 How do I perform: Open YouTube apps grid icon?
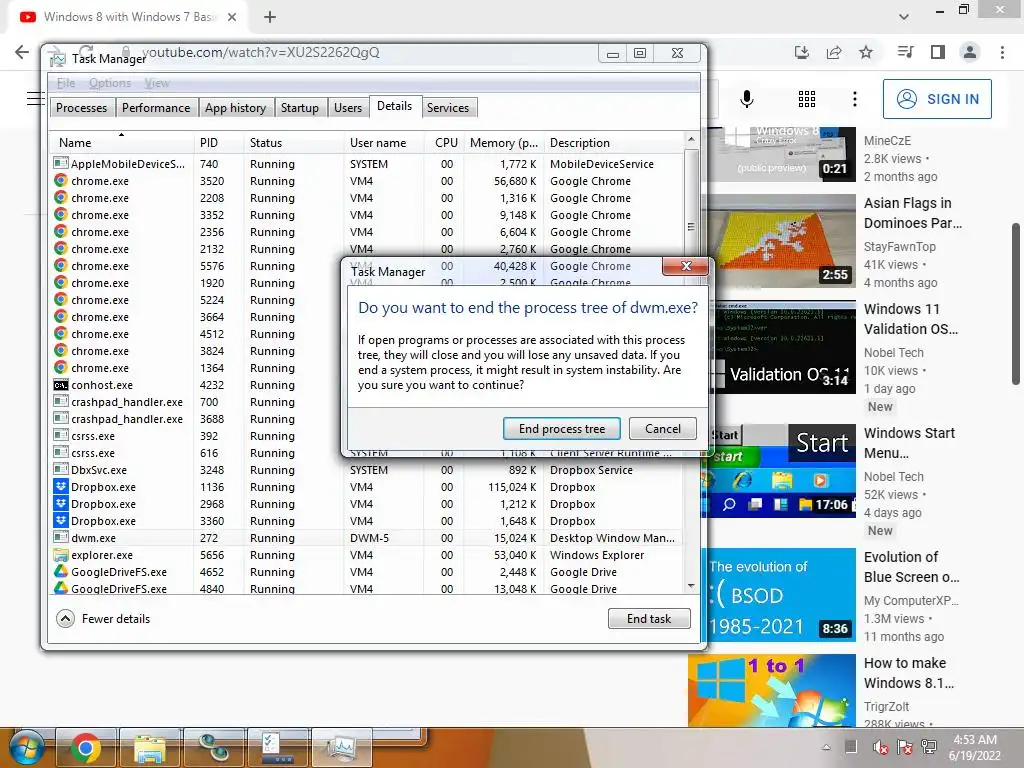[x=807, y=99]
